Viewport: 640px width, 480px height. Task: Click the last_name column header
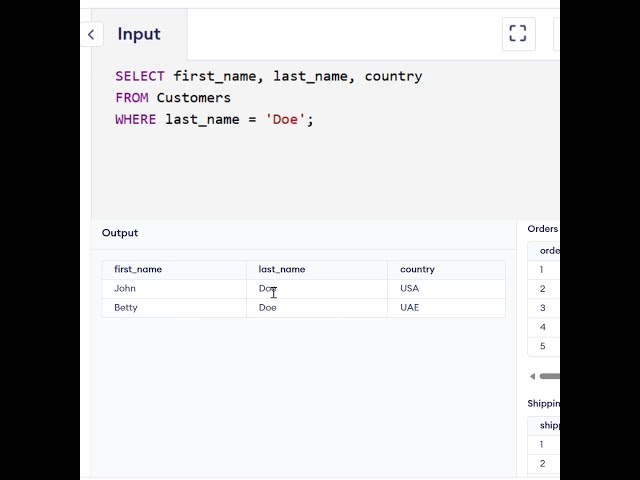tap(317, 269)
